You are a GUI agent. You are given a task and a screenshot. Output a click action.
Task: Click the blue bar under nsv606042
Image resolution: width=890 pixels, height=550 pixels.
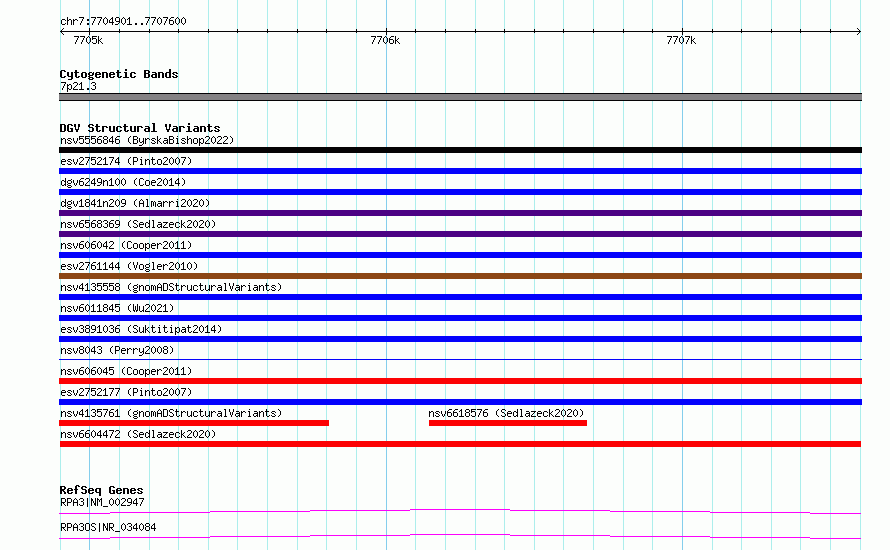tap(460, 255)
